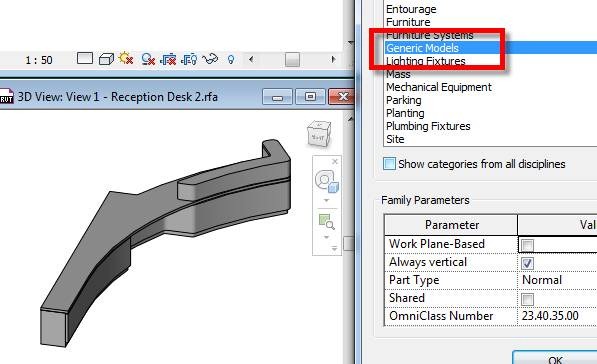Select Generic Models category
This screenshot has width=597, height=364.
(x=422, y=48)
